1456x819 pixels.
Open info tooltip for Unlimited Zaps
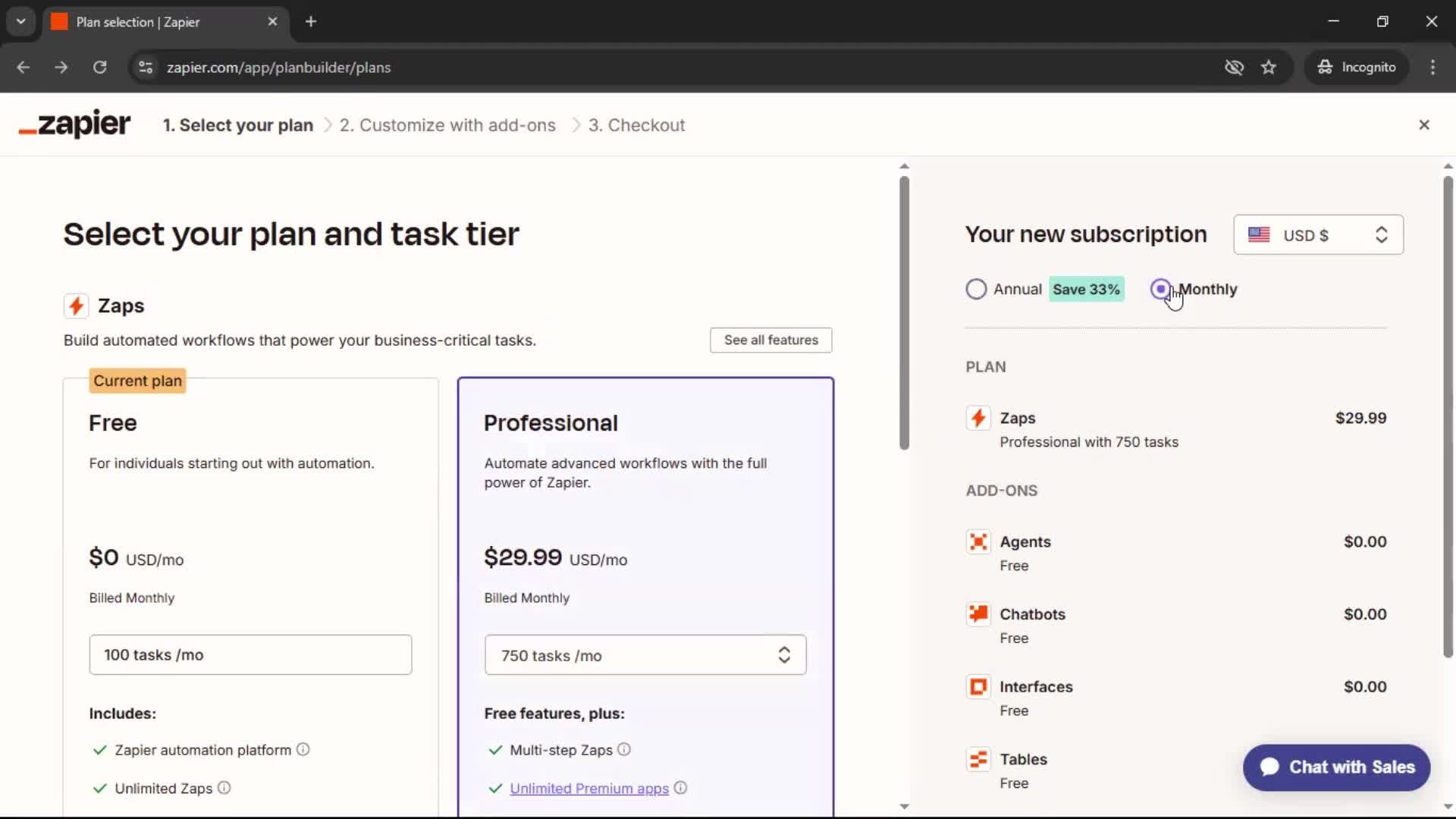point(224,788)
